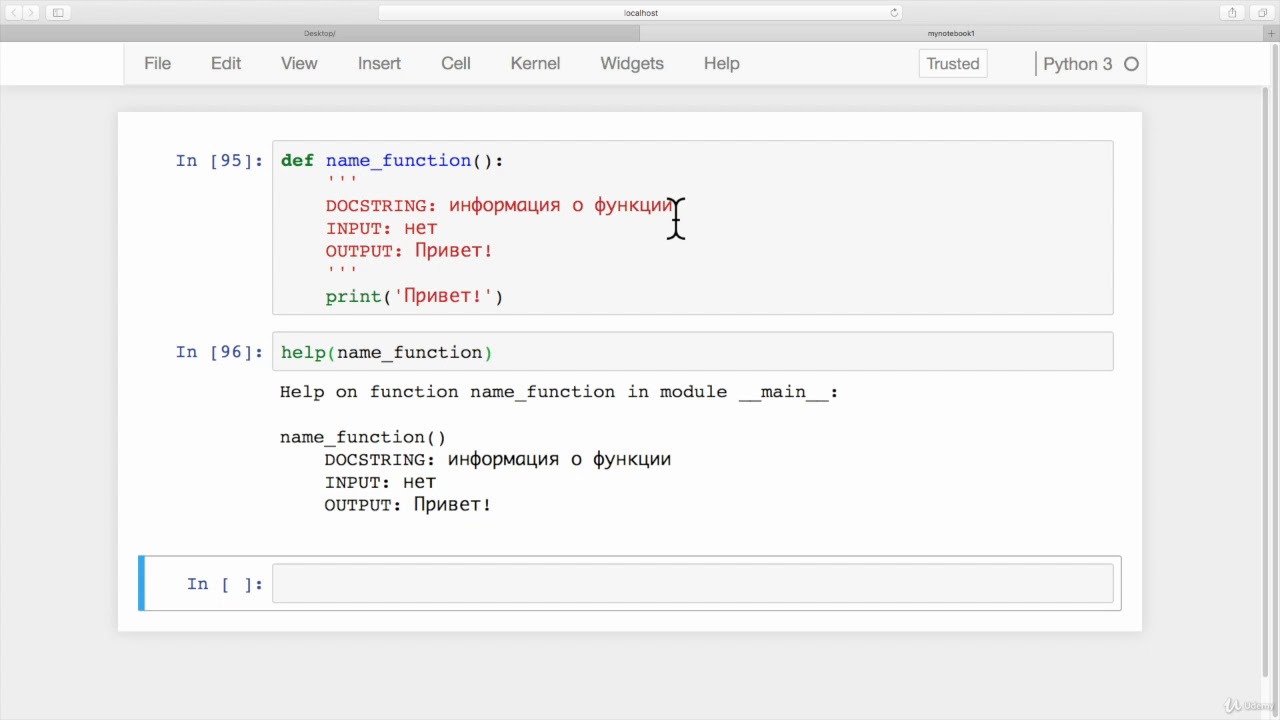Open the Cell menu
The width and height of the screenshot is (1280, 720).
(x=456, y=63)
